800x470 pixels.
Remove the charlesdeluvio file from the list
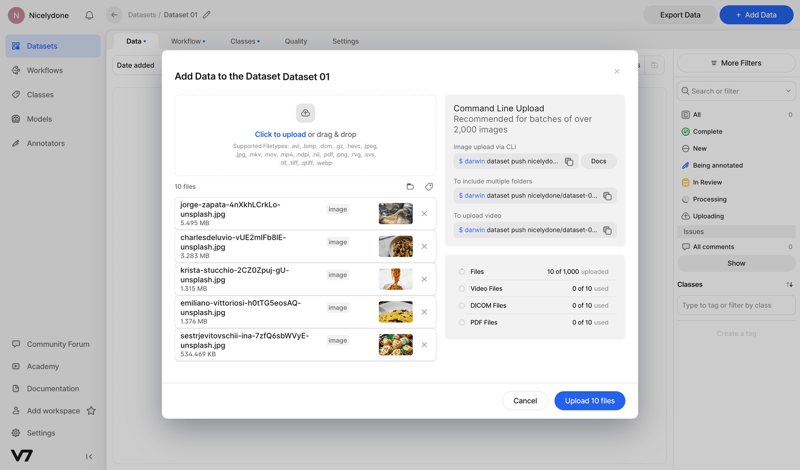pyautogui.click(x=424, y=246)
